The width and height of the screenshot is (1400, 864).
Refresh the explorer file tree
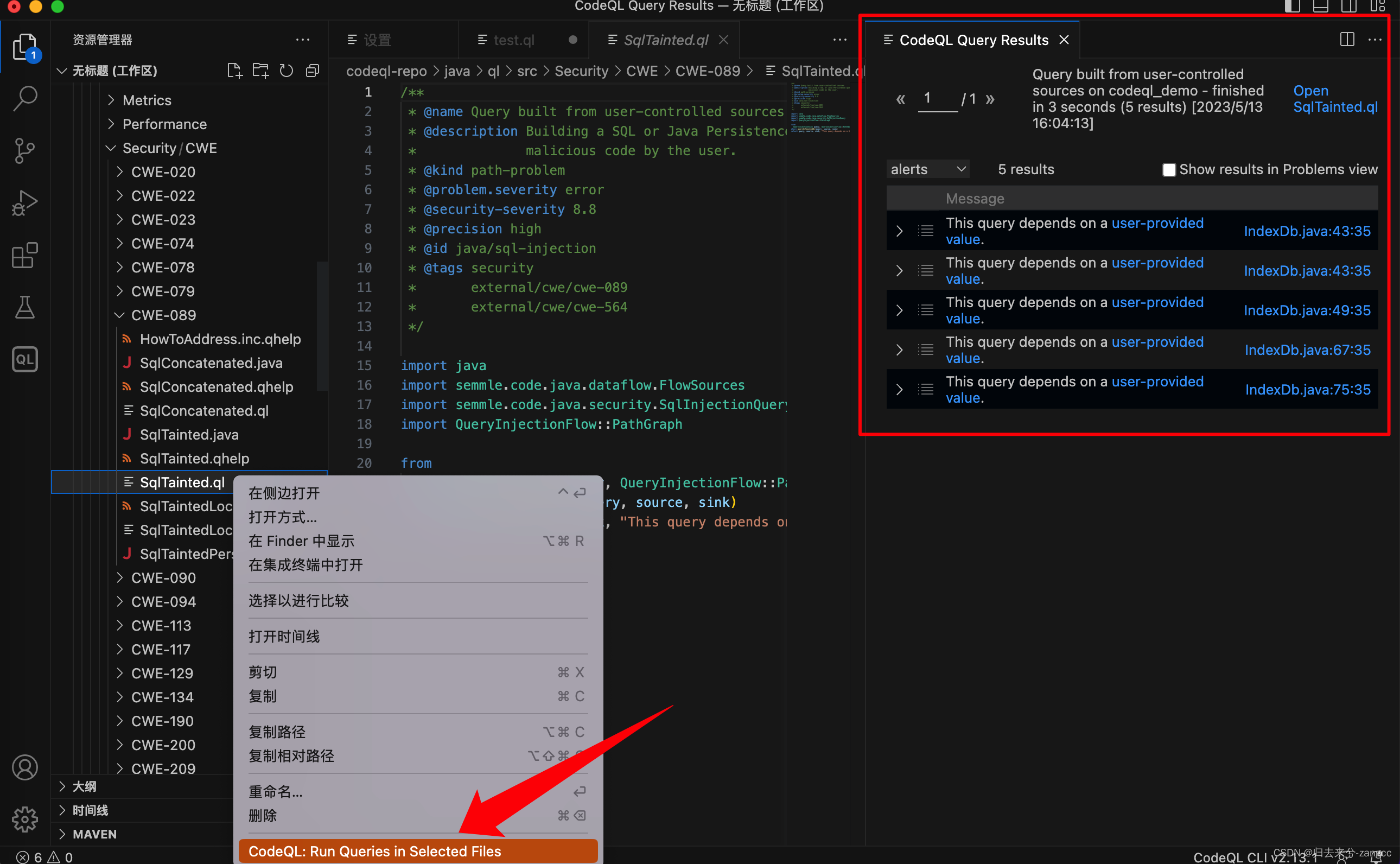click(x=286, y=71)
